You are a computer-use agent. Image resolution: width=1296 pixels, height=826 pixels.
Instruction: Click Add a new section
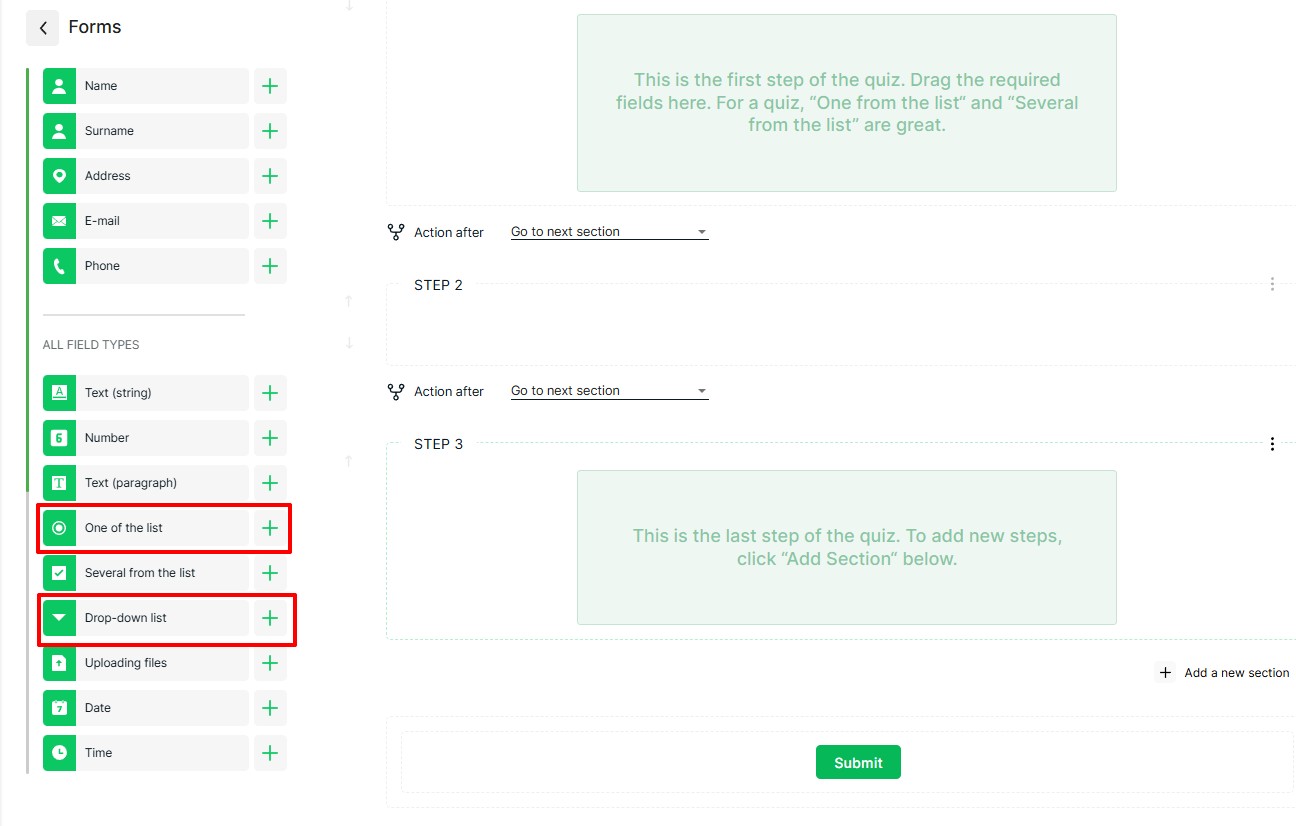1225,673
